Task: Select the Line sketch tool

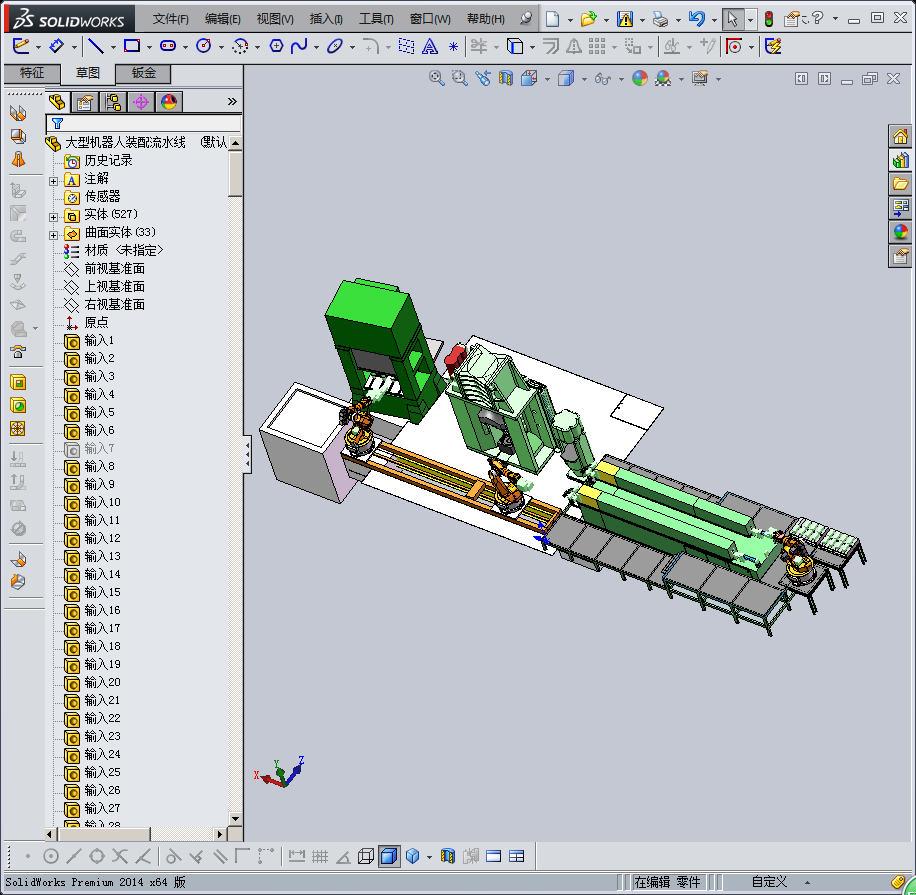Action: pyautogui.click(x=95, y=46)
